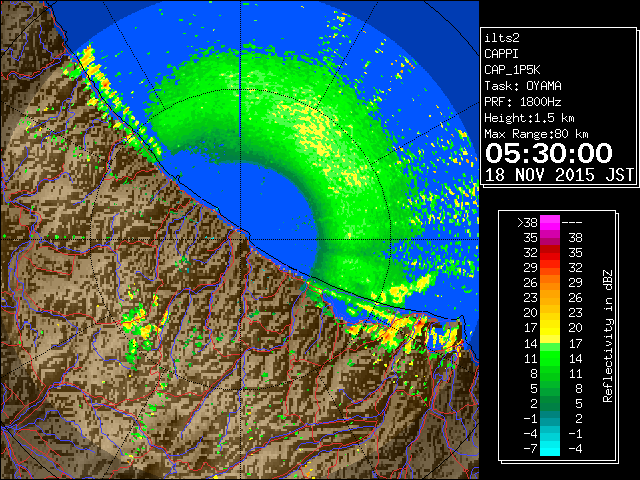This screenshot has width=640, height=480.
Task: Click the >38 legend label
Action: pyautogui.click(x=527, y=223)
